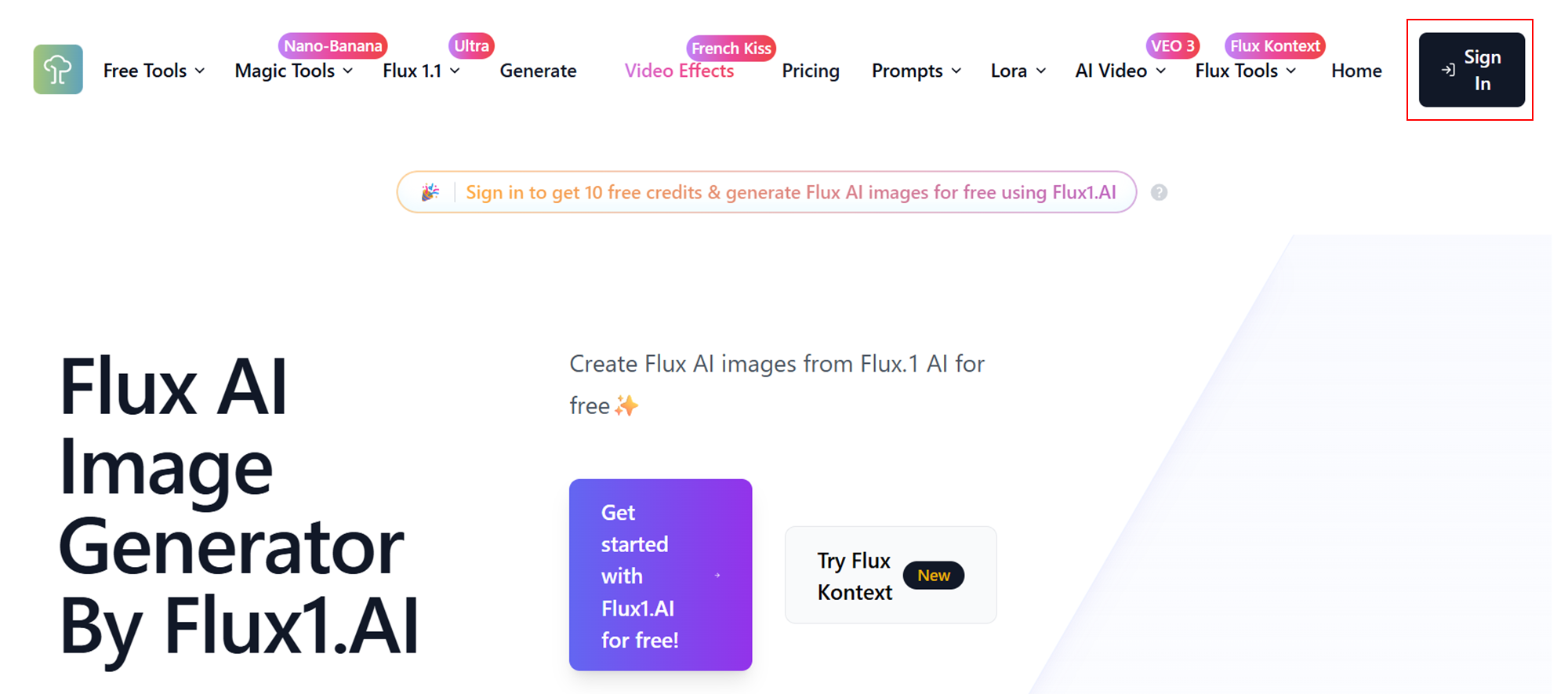The height and width of the screenshot is (694, 1568).
Task: Click the Try Flux Kontext button
Action: point(891,575)
